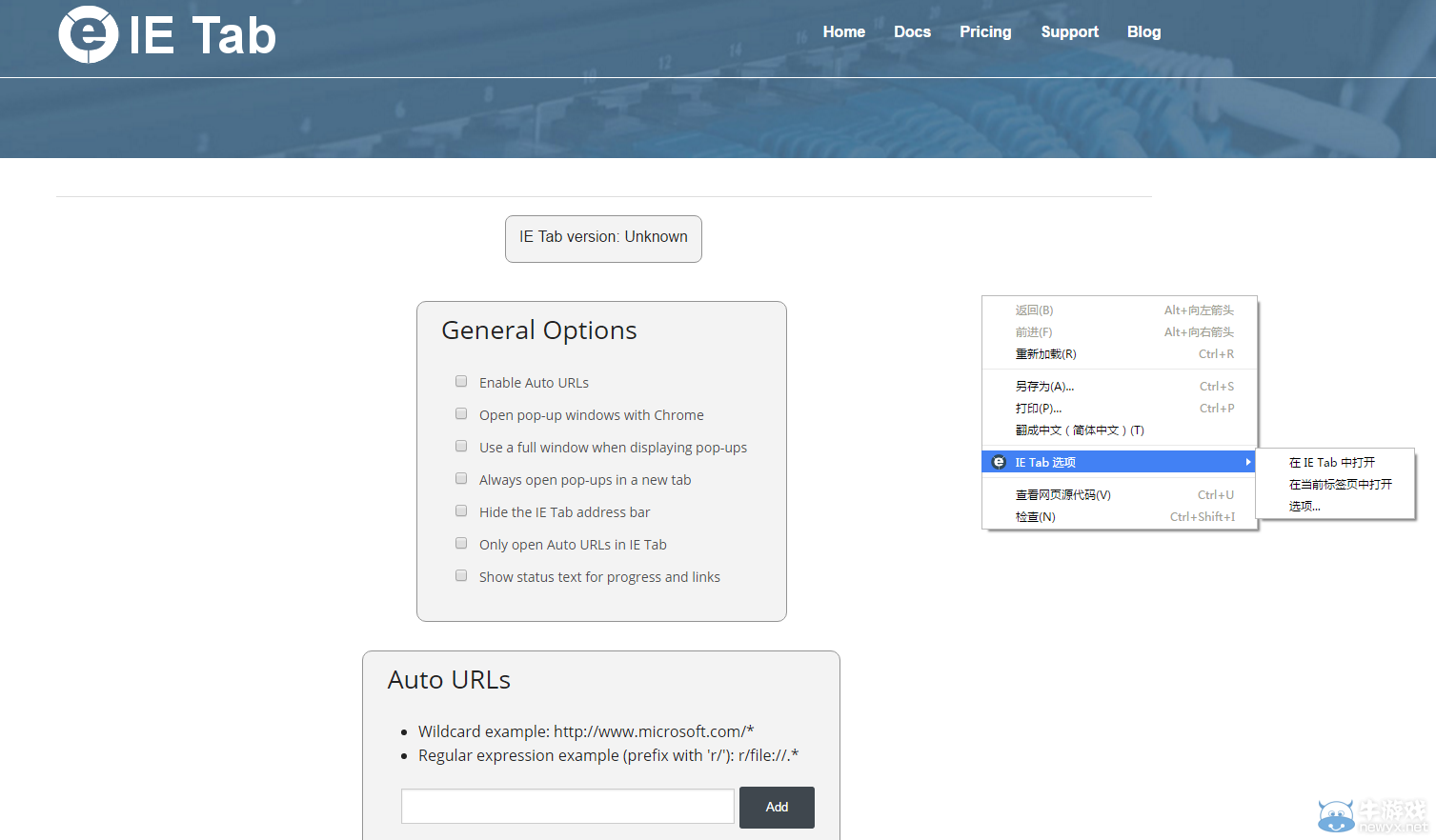Choose 翻成中文（简体中文）(T) entry
The width and height of the screenshot is (1436, 840).
[1120, 430]
